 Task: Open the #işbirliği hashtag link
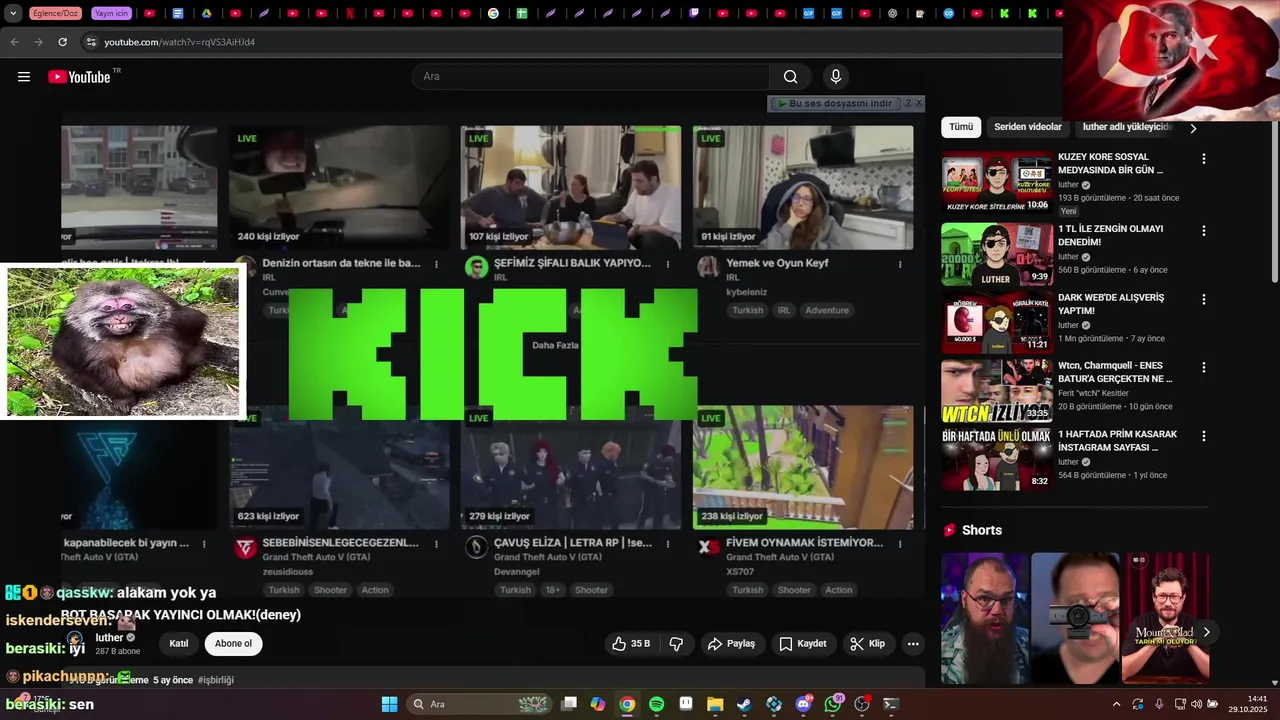pyautogui.click(x=216, y=680)
